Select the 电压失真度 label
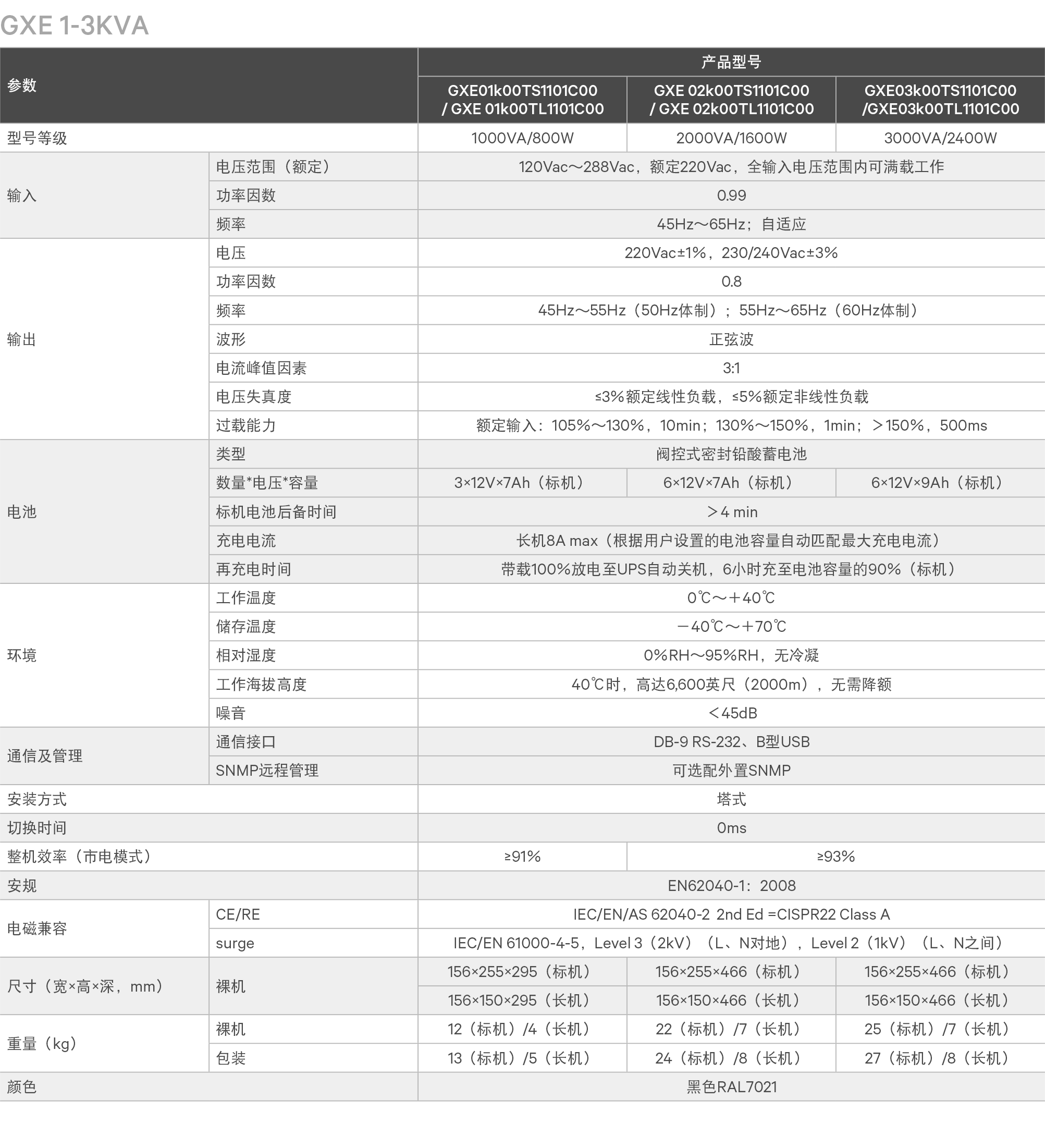The image size is (1045, 1148). click(x=254, y=397)
